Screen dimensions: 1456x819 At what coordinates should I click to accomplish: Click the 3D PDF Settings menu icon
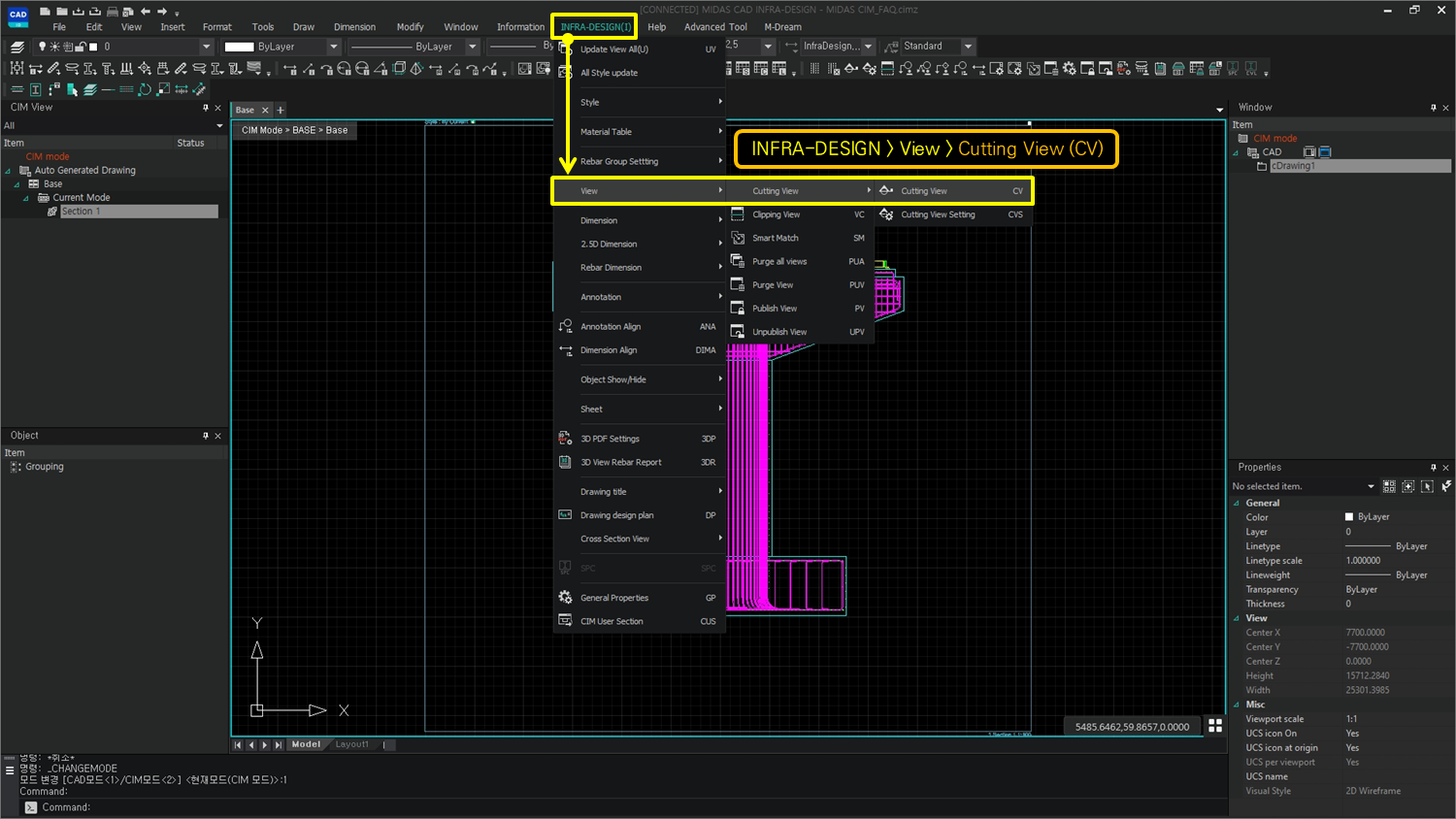565,439
